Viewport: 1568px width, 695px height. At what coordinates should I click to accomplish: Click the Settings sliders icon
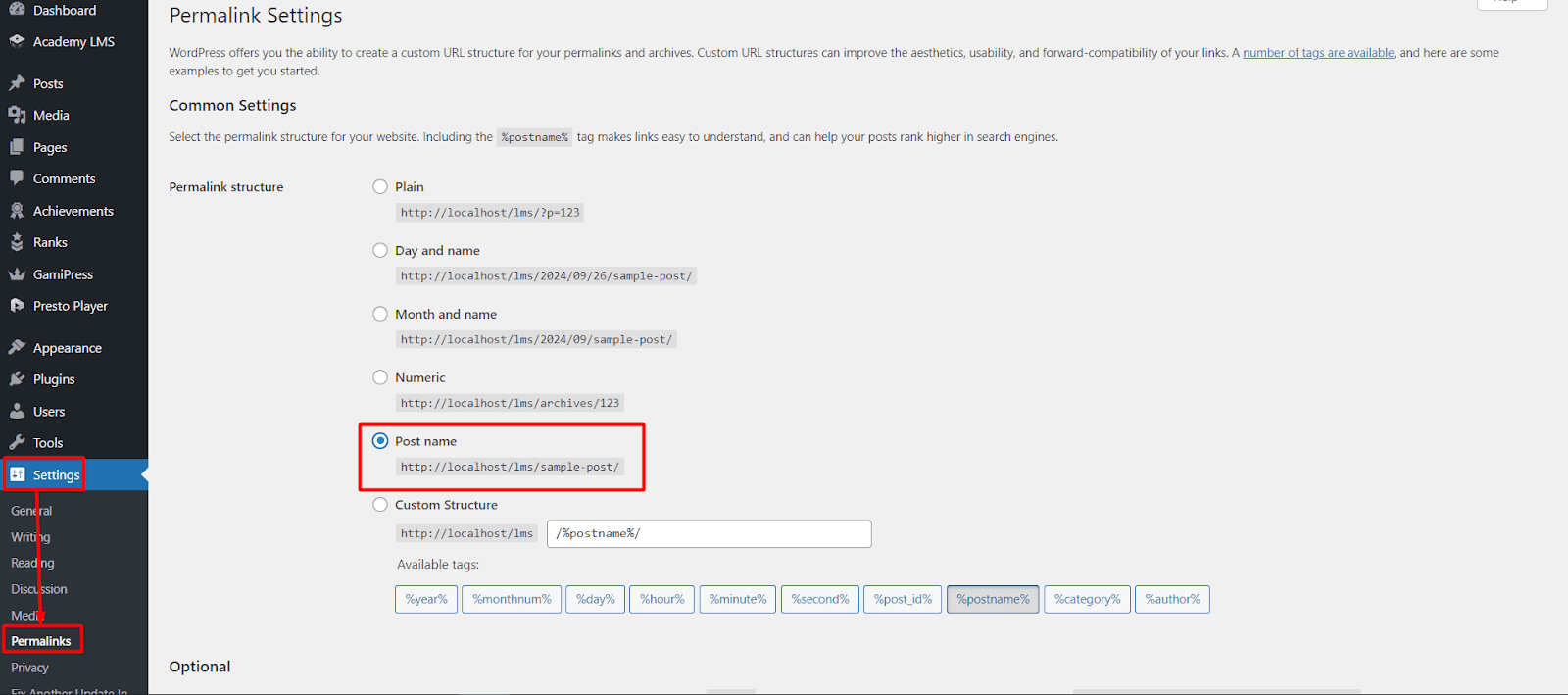tap(17, 474)
